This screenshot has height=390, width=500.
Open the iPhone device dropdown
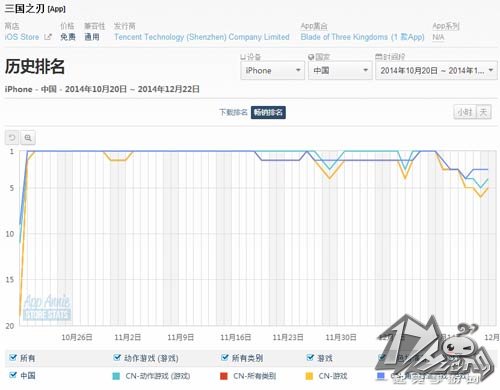tap(273, 70)
